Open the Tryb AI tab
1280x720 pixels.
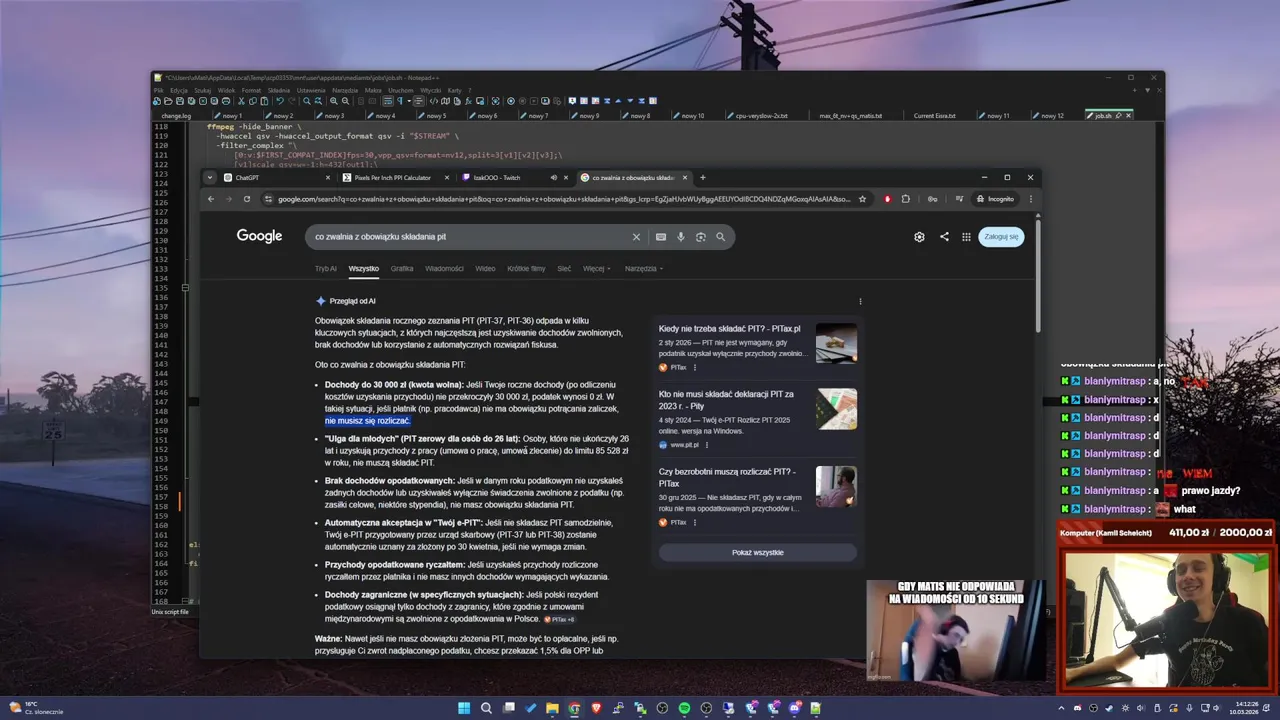[326, 268]
